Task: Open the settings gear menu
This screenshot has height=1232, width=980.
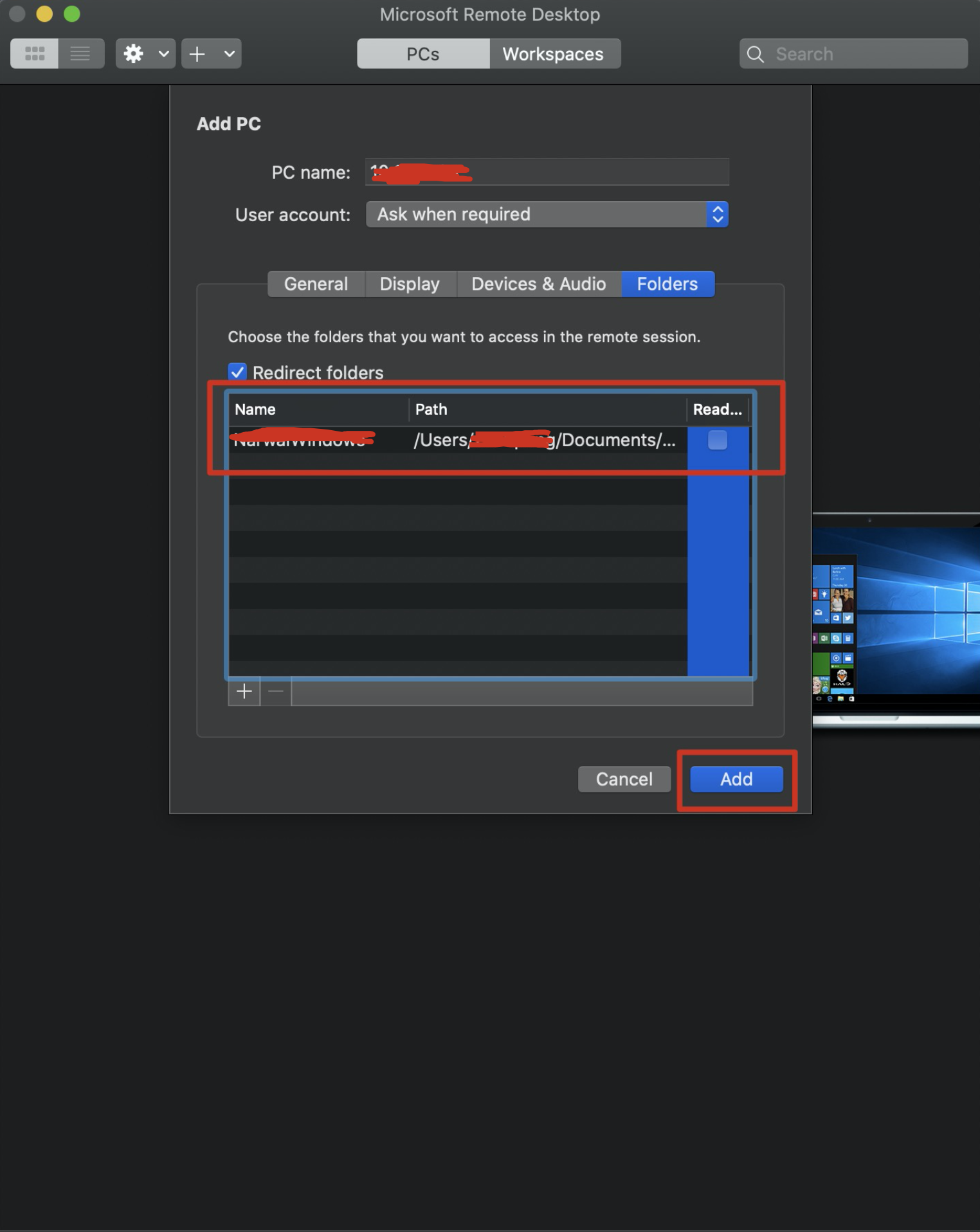Action: [x=134, y=53]
